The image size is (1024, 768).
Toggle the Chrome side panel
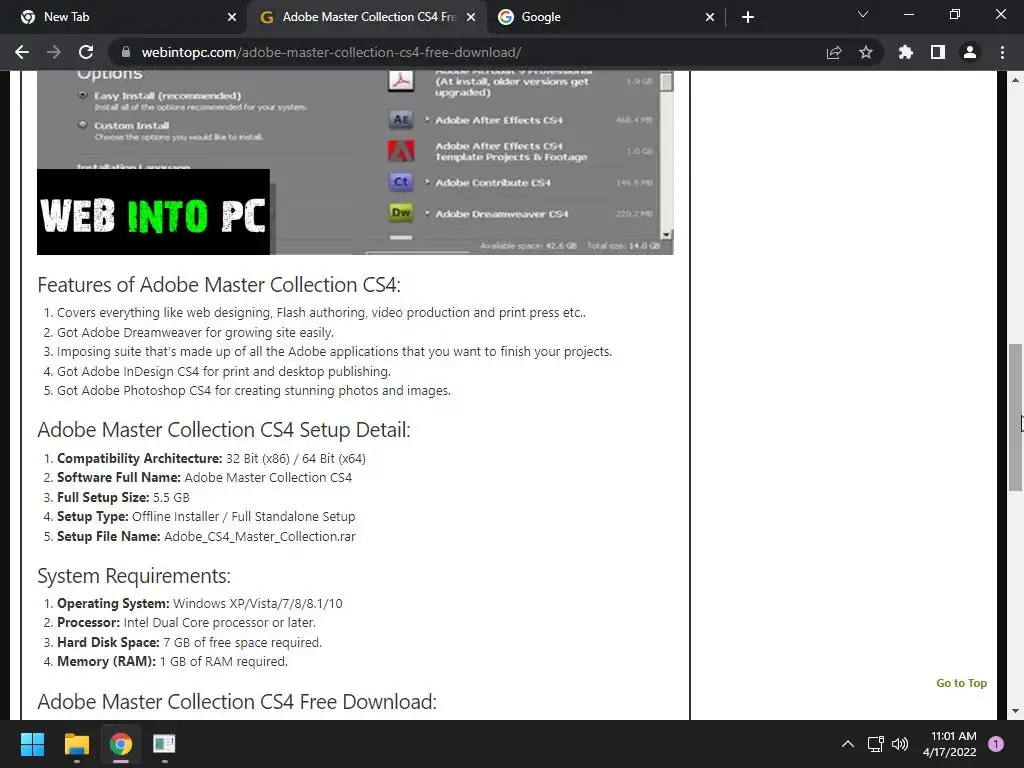click(x=938, y=52)
